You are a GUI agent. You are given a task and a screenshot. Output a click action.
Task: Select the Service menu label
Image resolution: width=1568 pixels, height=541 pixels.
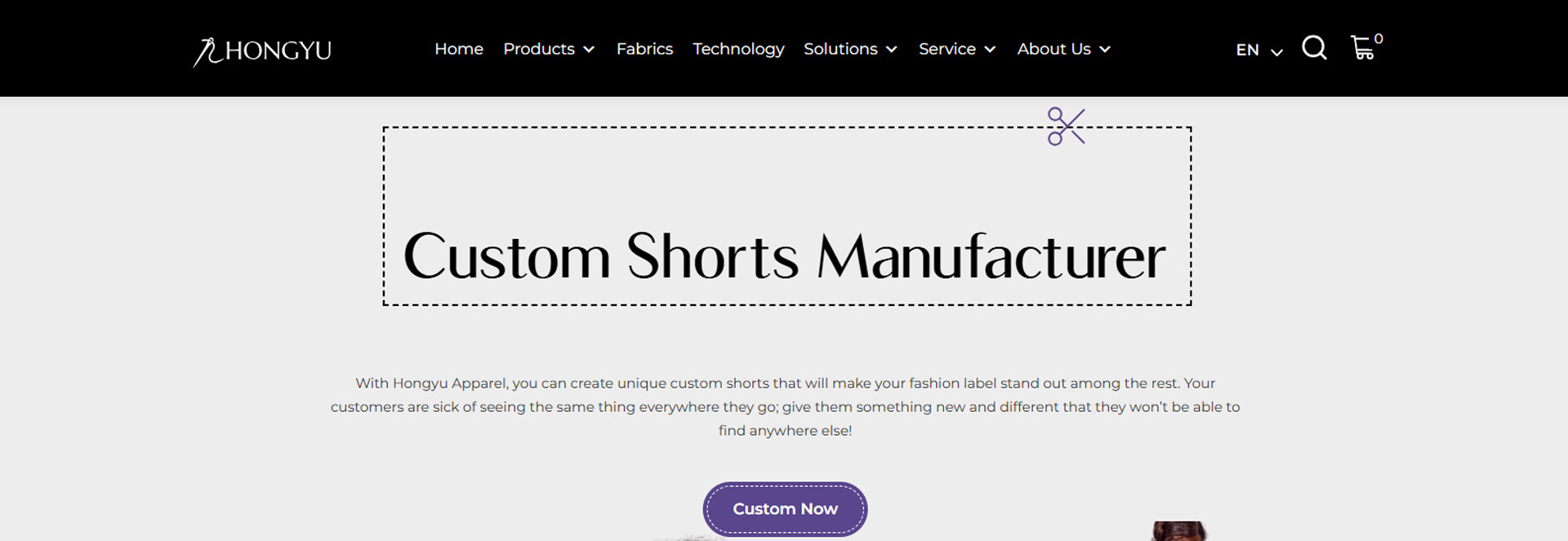[947, 49]
